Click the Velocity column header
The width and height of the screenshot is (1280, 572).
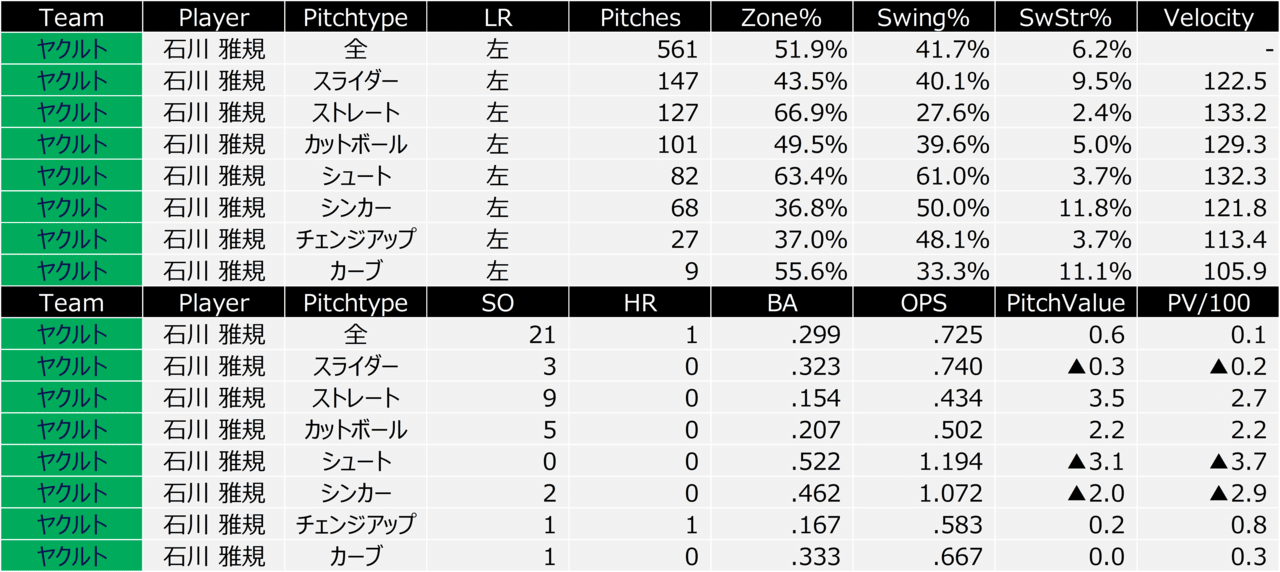(1208, 17)
